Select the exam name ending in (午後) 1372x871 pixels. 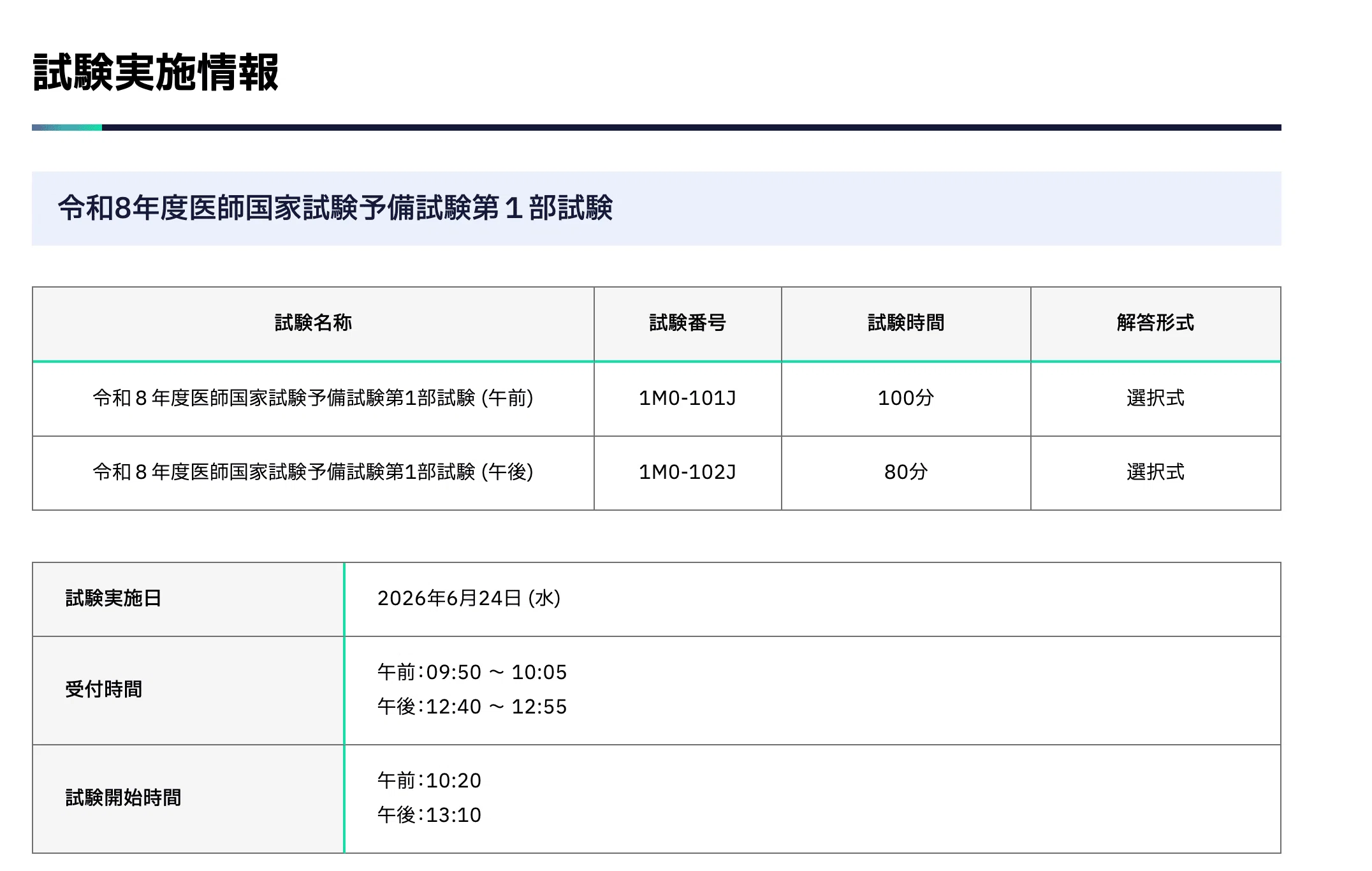coord(313,472)
